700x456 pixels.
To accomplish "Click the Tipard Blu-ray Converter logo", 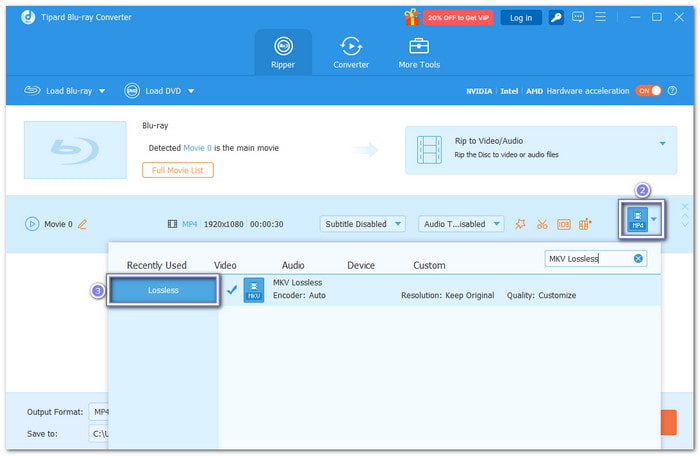I will (x=28, y=17).
